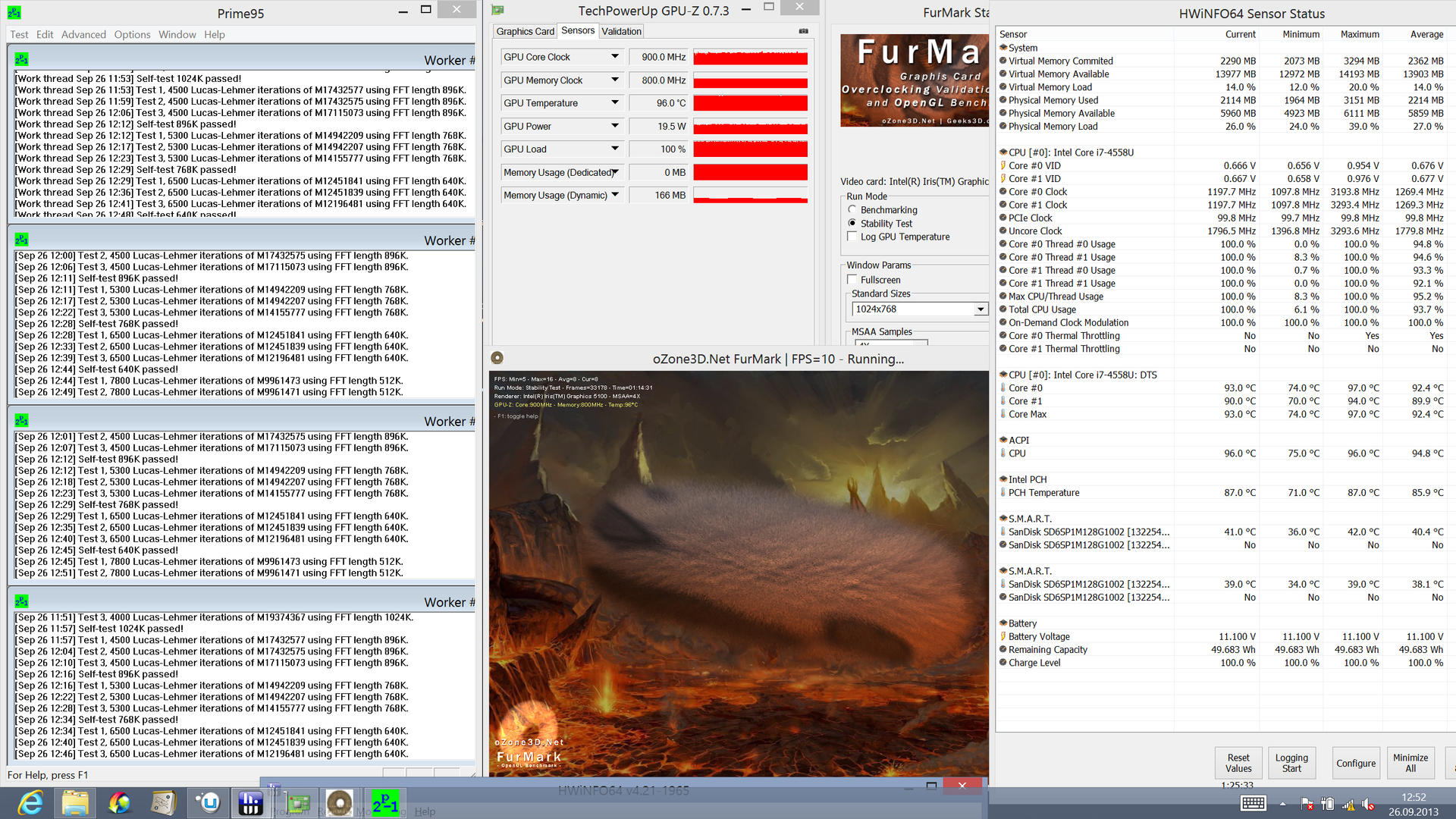Open GPU Temperature sensor dropdown
Viewport: 1456px width, 819px height.
pyautogui.click(x=615, y=102)
